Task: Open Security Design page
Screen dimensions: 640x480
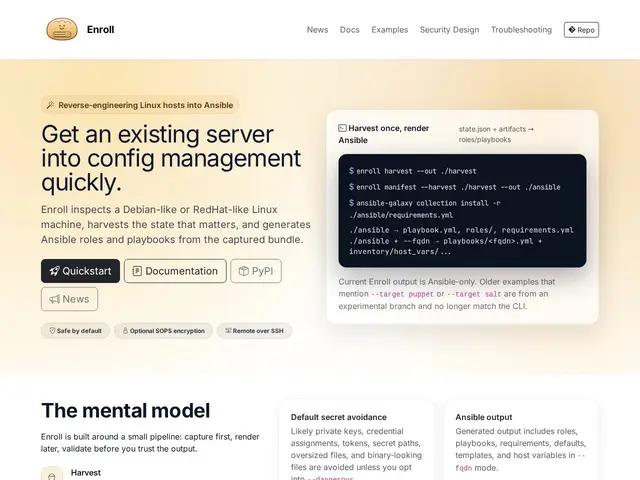Action: point(449,30)
